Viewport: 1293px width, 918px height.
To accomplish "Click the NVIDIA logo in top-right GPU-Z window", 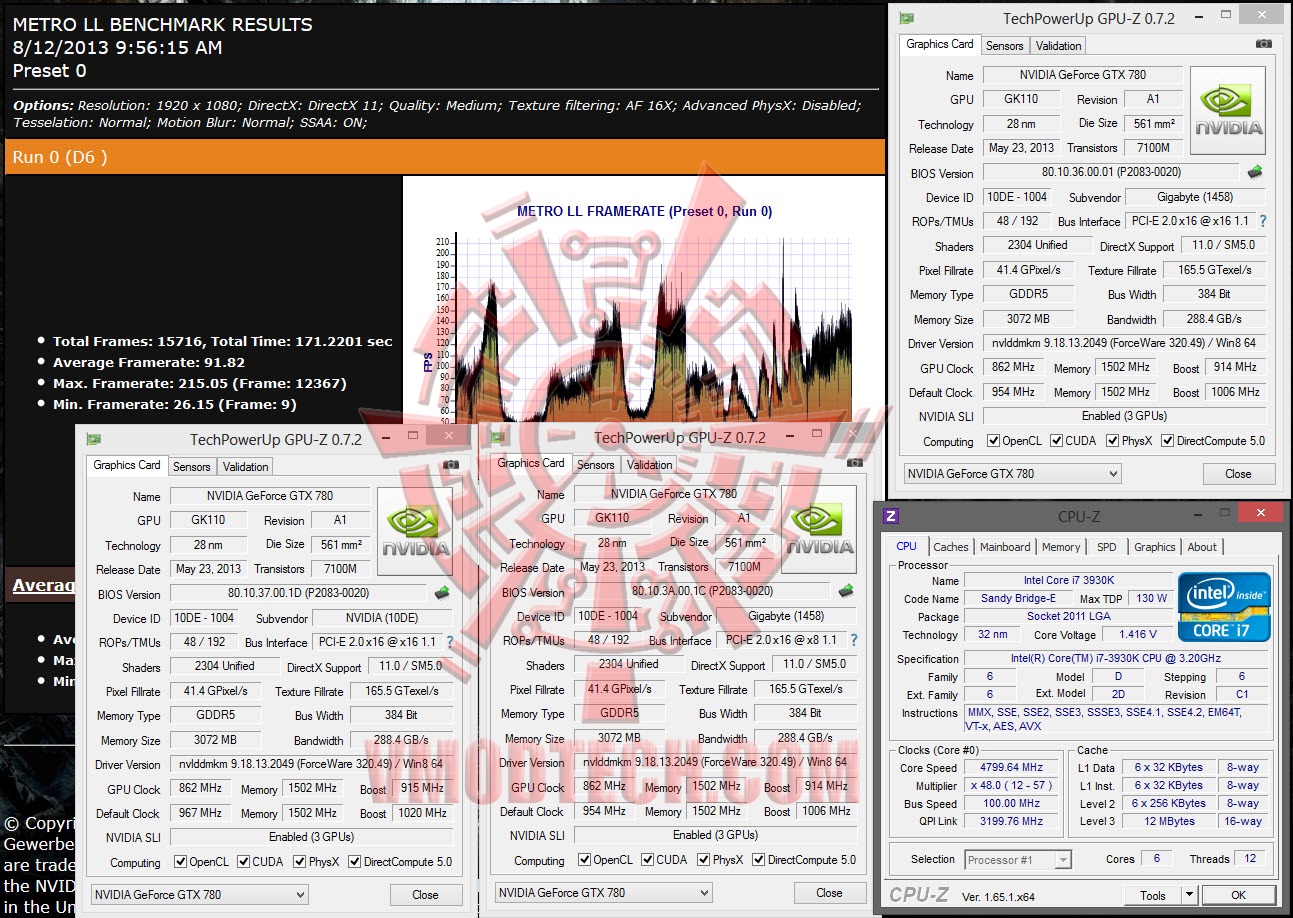I will 1228,111.
